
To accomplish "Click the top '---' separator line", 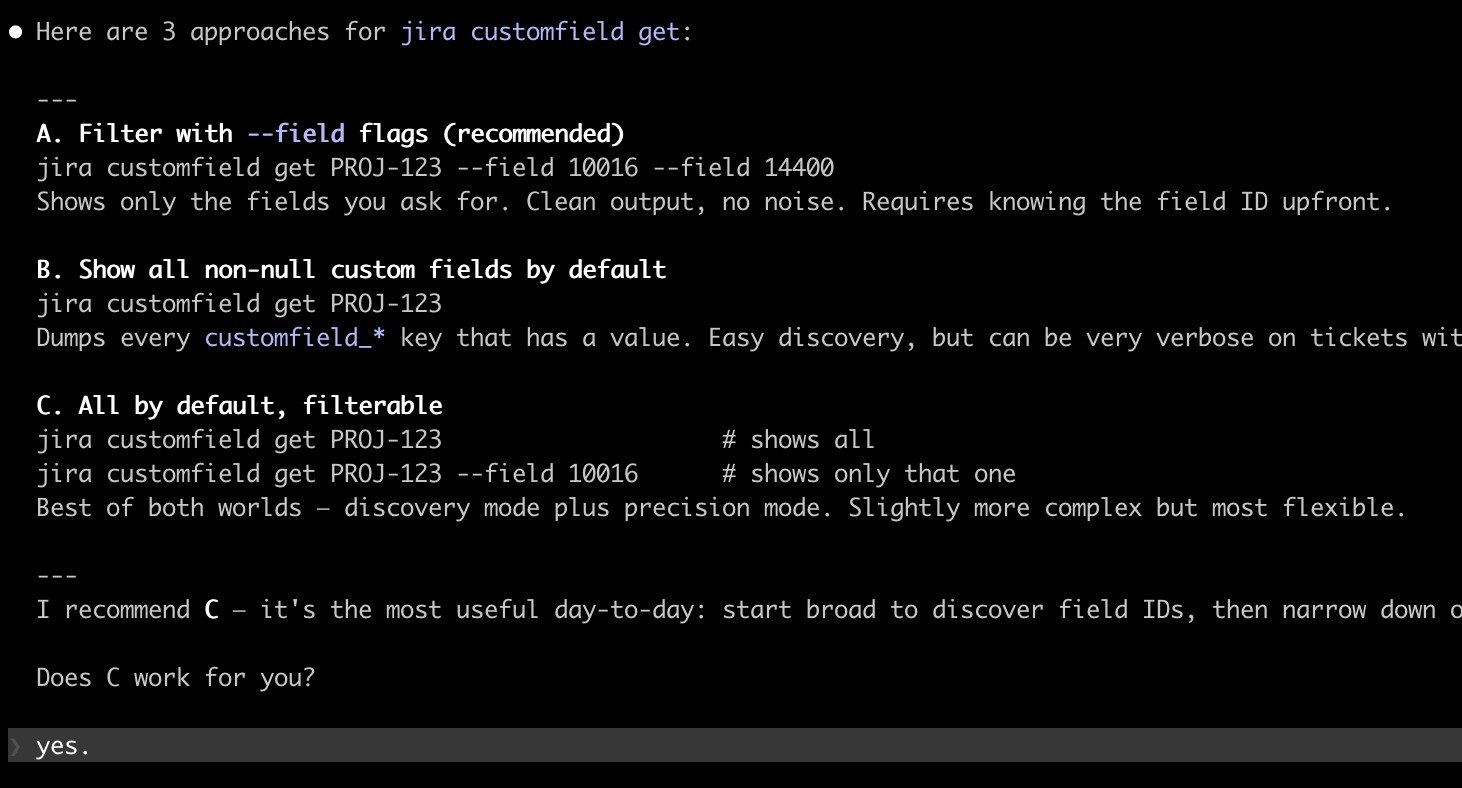I will [x=57, y=100].
